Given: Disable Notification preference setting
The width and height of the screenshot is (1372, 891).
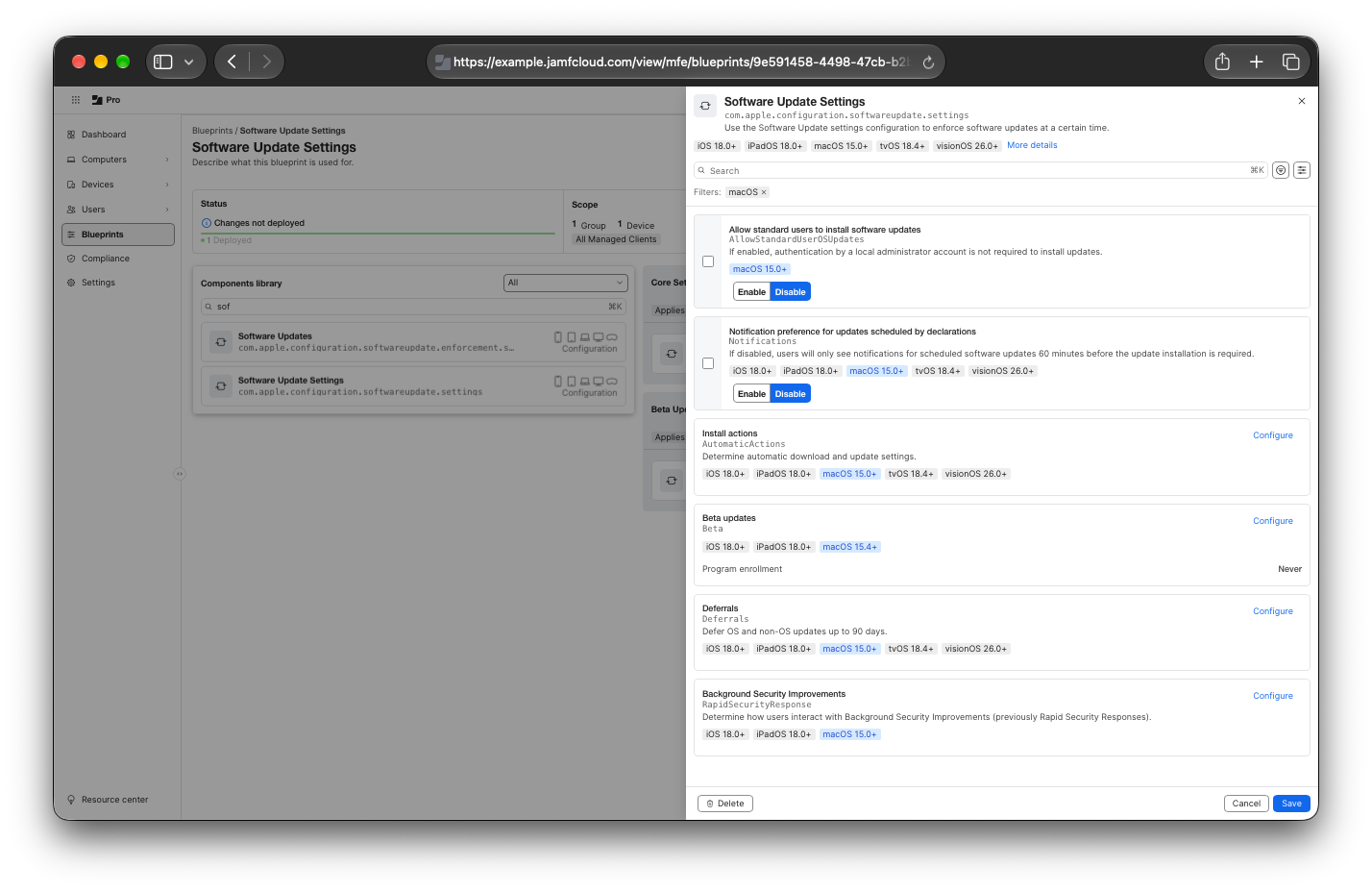Looking at the screenshot, I should tap(791, 394).
